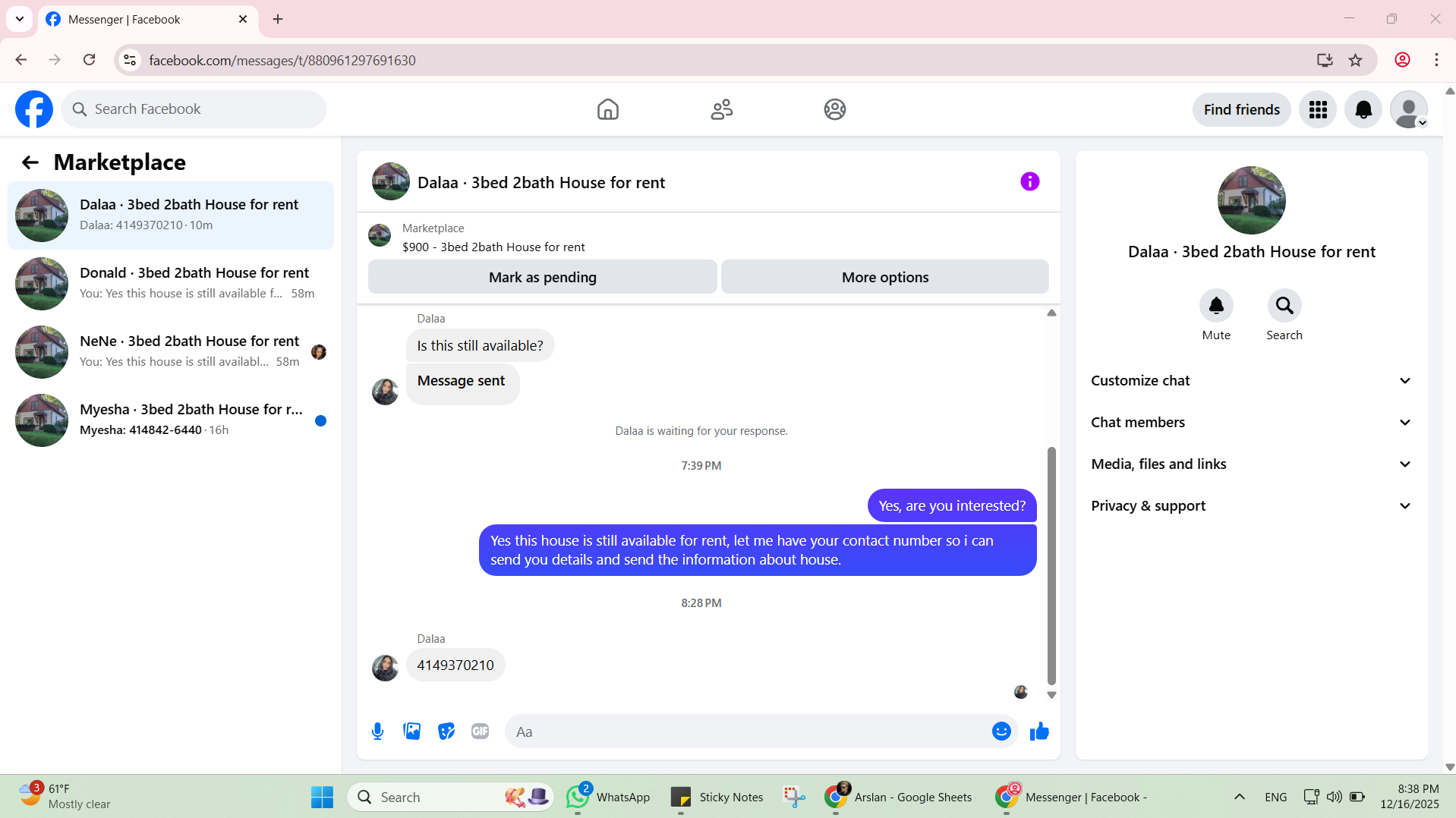Go back in browser history
The image size is (1456, 818).
[x=21, y=60]
